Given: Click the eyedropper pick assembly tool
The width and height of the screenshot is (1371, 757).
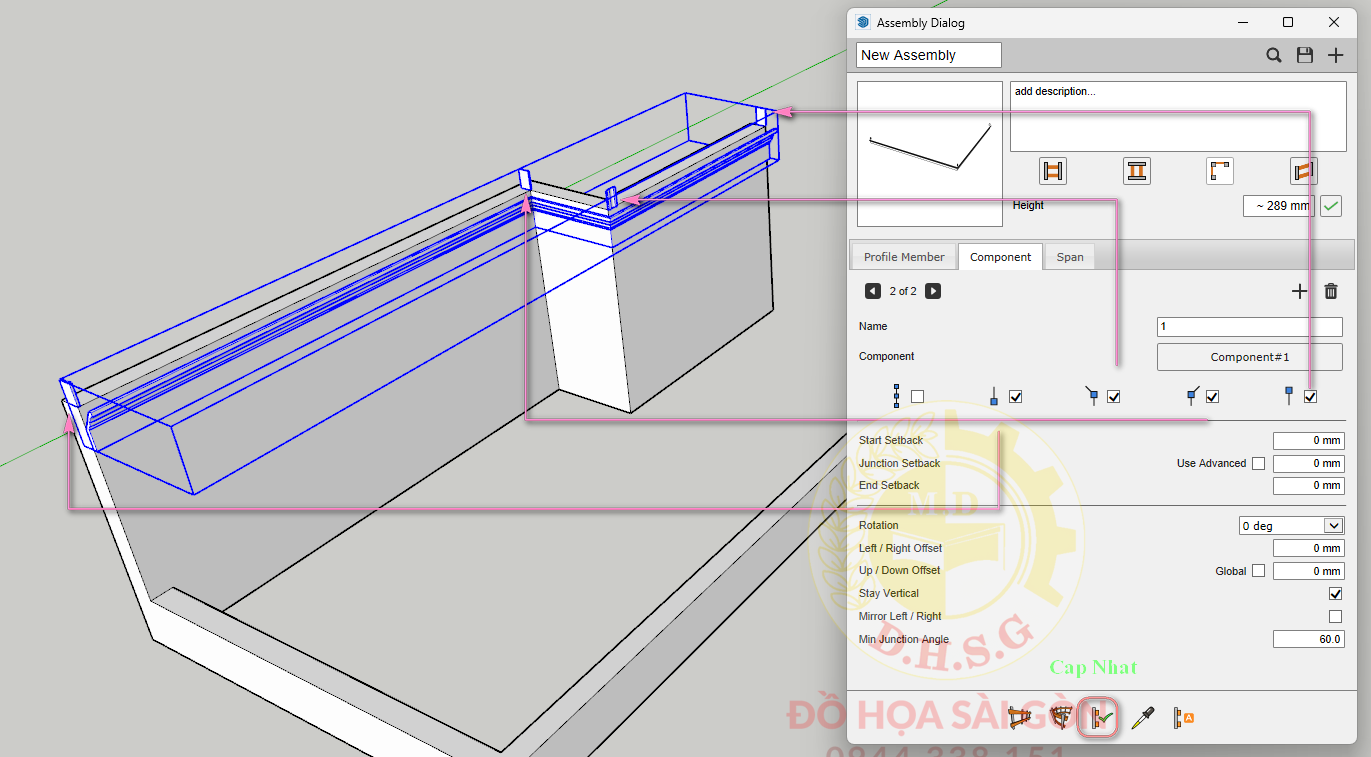Looking at the screenshot, I should 1142,718.
